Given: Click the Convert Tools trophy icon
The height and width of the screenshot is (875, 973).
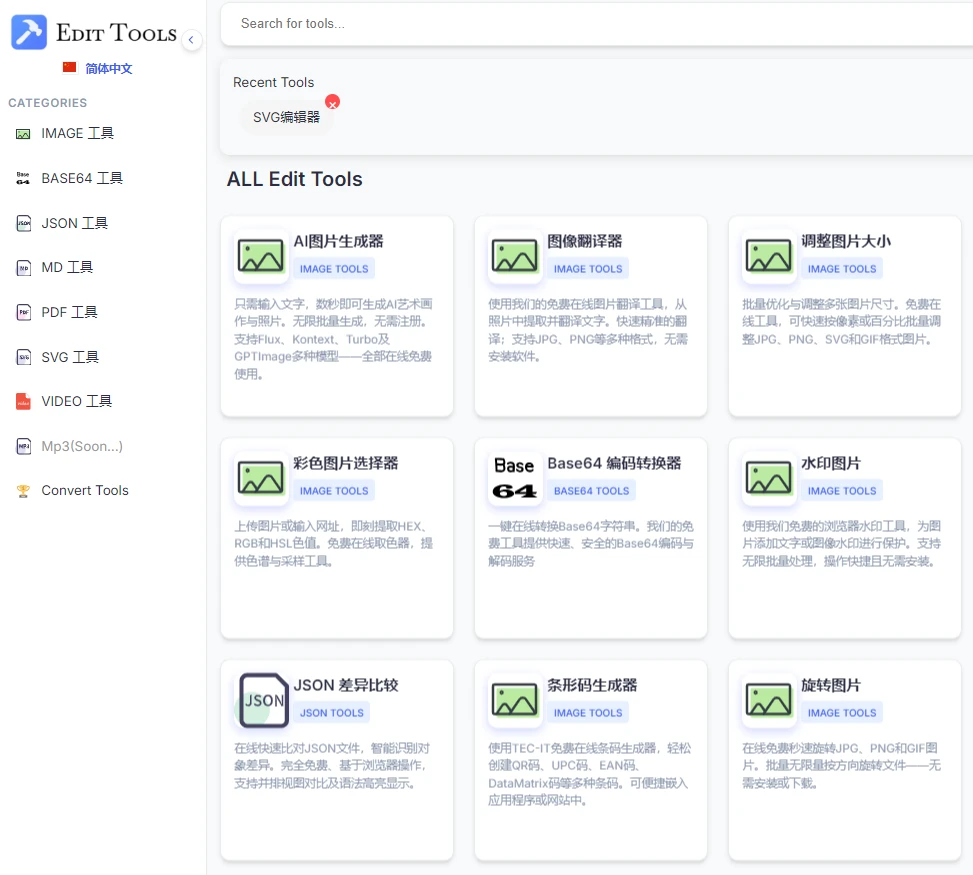Looking at the screenshot, I should tap(23, 491).
